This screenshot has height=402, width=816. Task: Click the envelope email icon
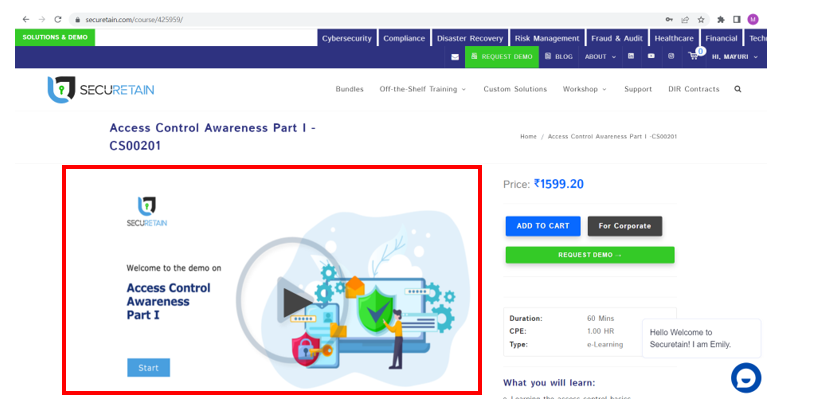[455, 57]
